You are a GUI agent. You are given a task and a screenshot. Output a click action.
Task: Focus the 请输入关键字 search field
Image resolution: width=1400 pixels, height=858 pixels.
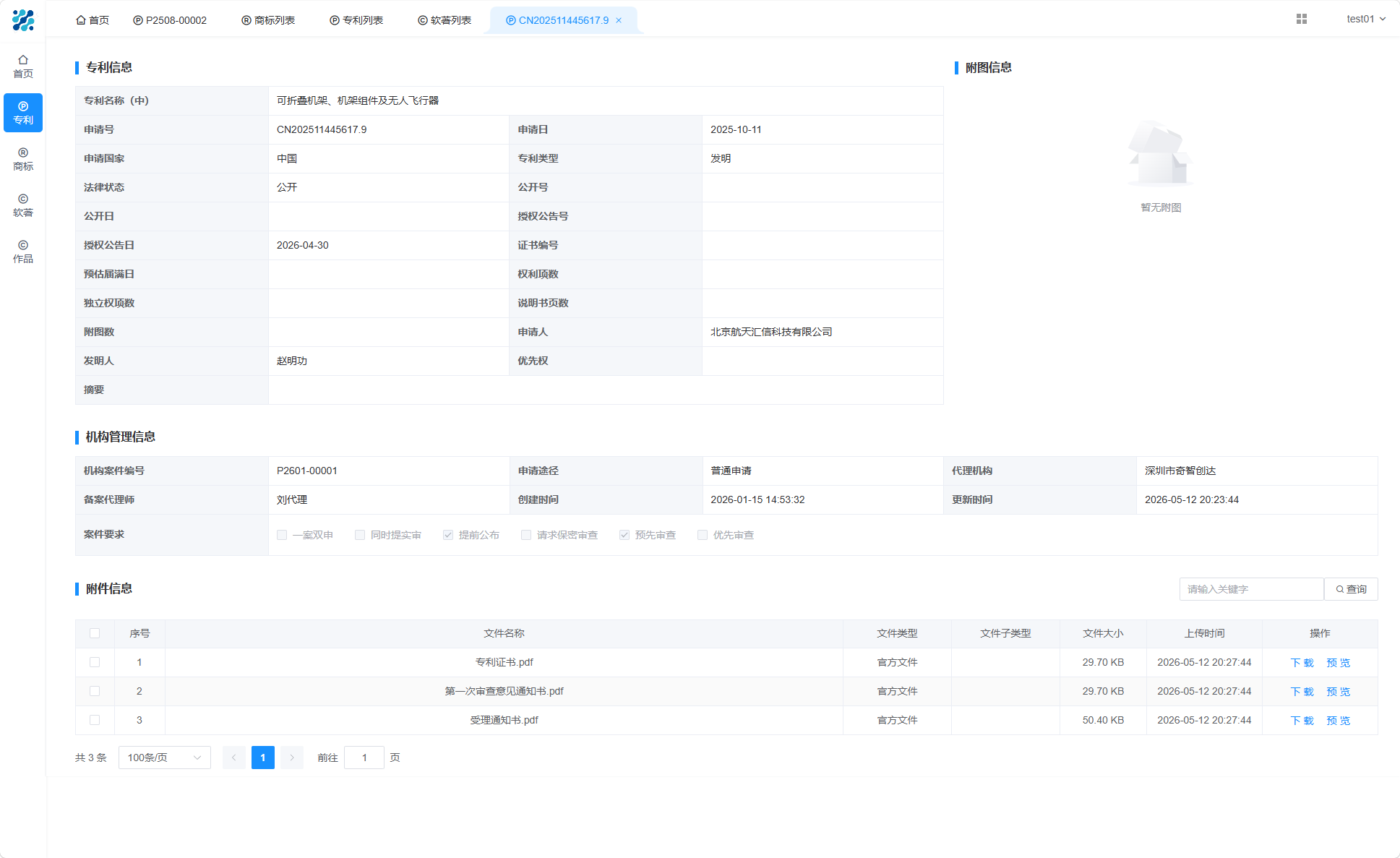[x=1252, y=589]
